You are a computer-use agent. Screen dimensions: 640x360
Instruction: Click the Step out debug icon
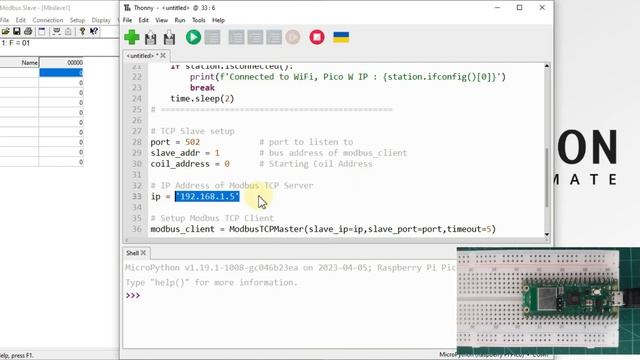pyautogui.click(x=274, y=37)
